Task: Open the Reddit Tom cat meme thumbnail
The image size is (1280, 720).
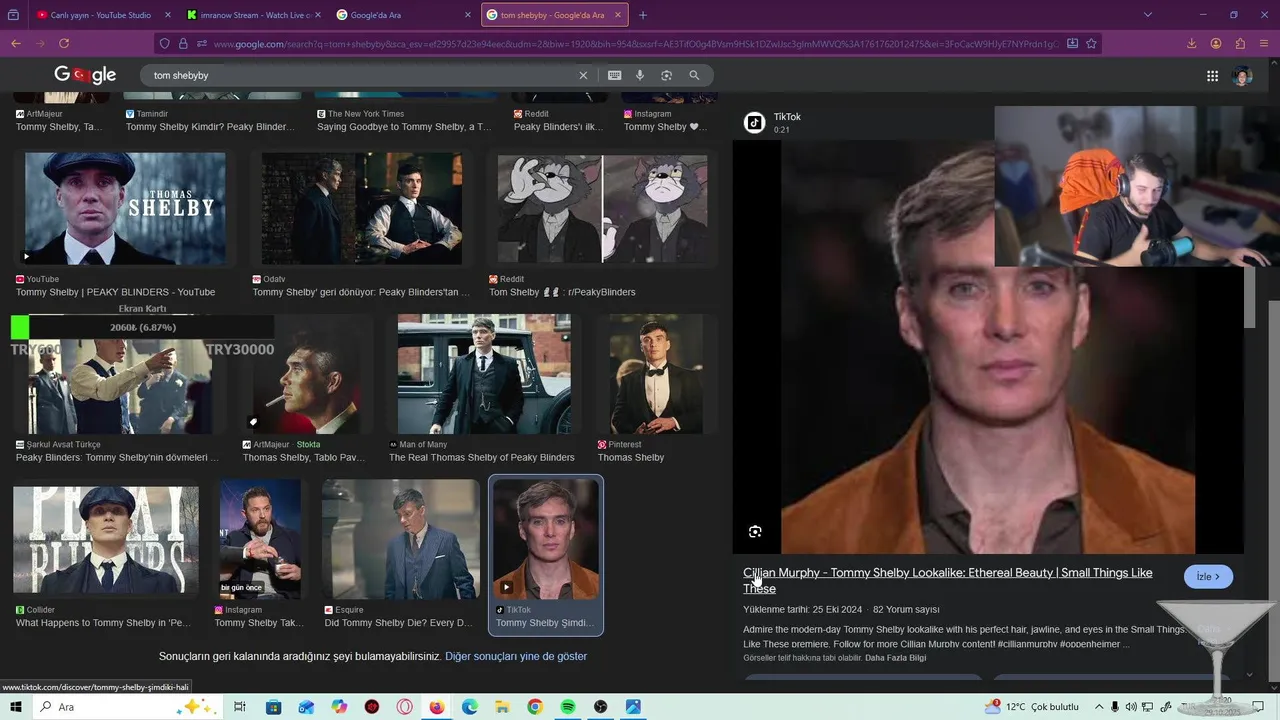Action: pyautogui.click(x=602, y=209)
